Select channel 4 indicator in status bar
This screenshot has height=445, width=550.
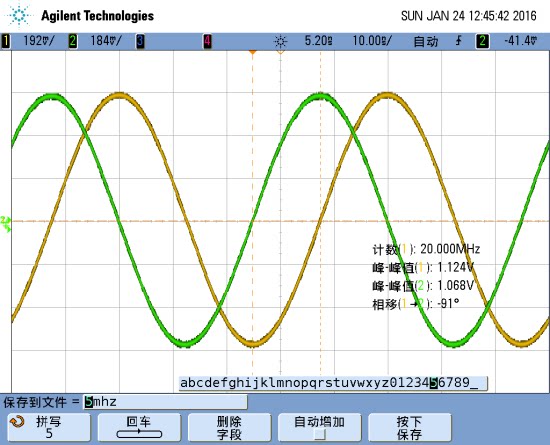click(207, 41)
